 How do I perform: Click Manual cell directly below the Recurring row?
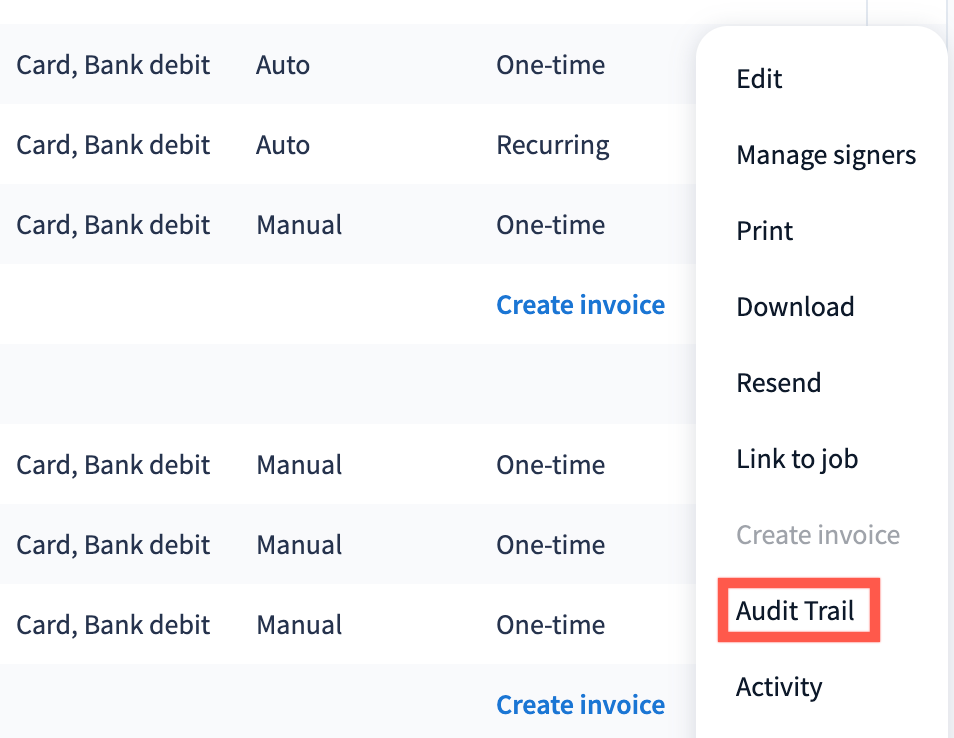[299, 225]
